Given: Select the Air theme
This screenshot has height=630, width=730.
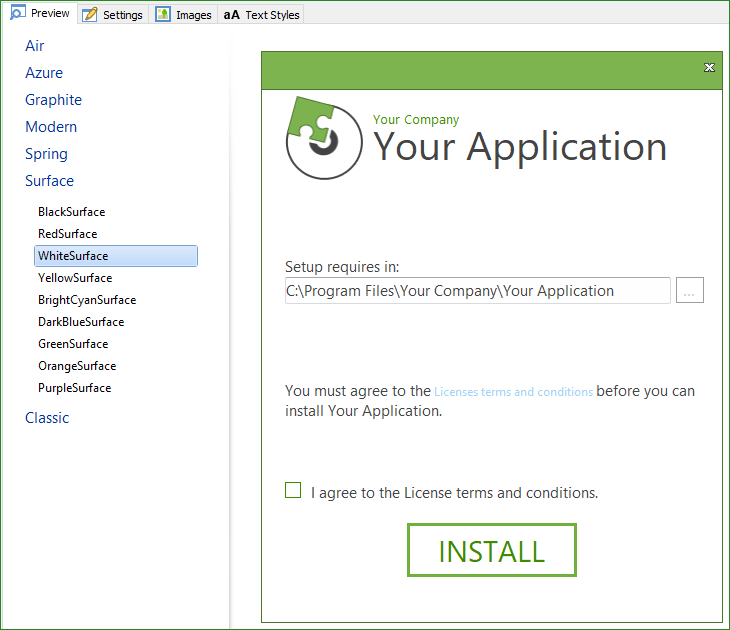Looking at the screenshot, I should coord(34,46).
